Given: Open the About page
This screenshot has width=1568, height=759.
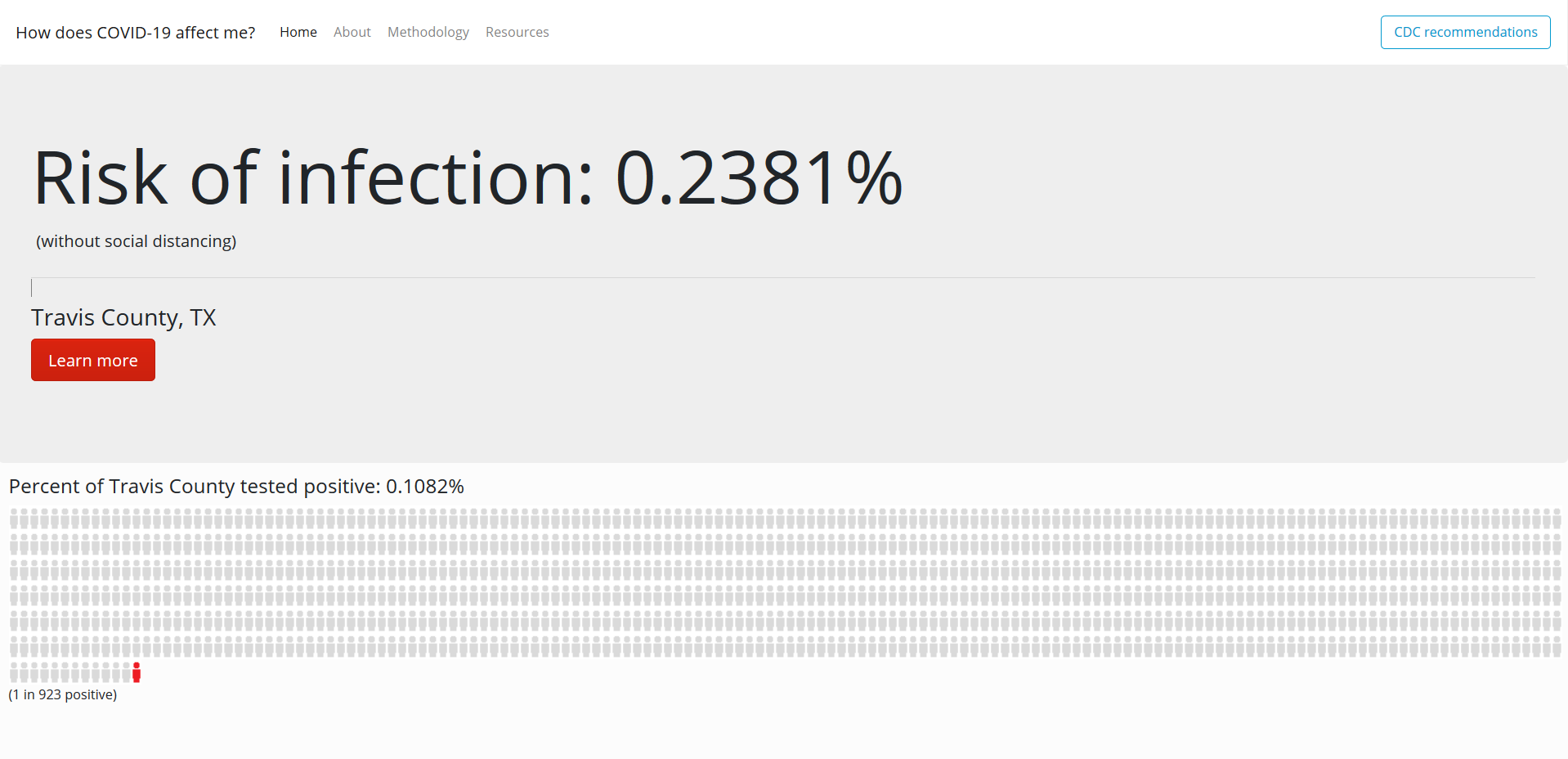Looking at the screenshot, I should 352,32.
